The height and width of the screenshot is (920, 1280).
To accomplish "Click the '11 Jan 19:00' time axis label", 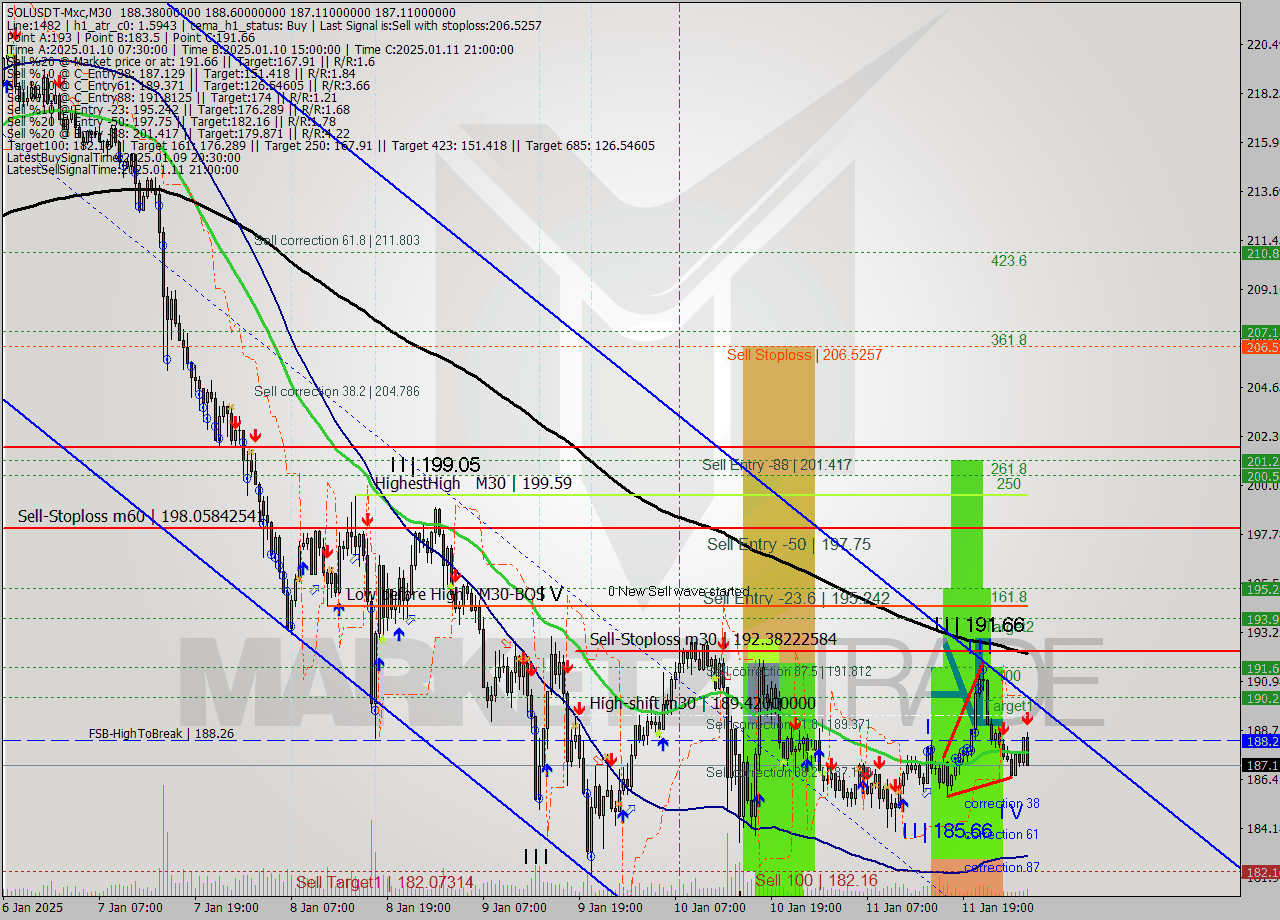I will pos(998,908).
